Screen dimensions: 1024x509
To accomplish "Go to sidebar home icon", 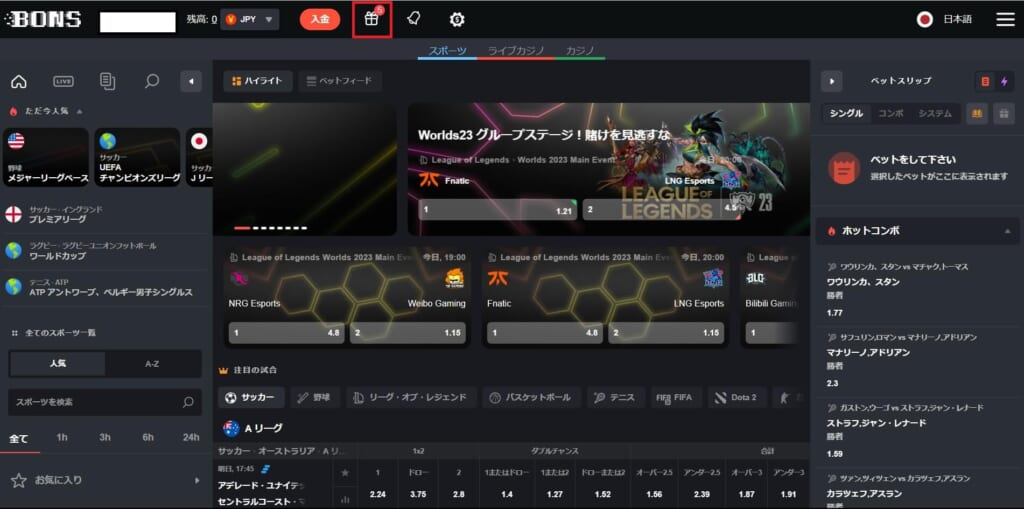I will [19, 82].
